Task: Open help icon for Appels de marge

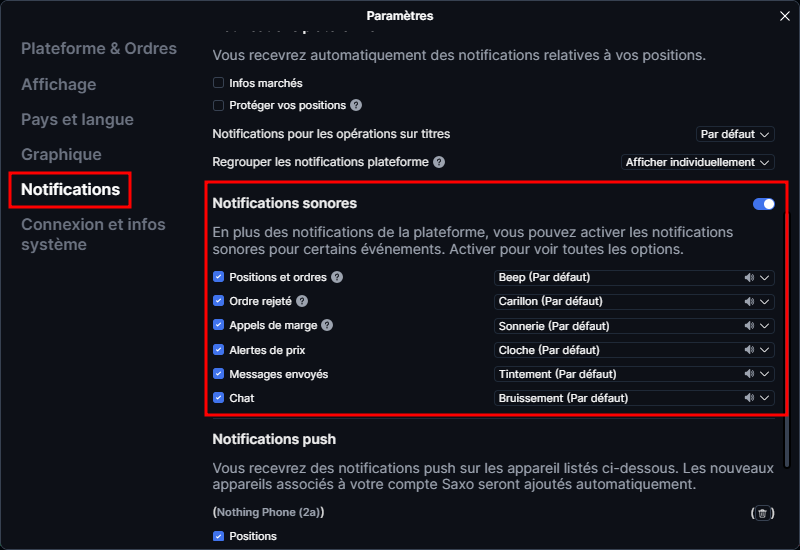Action: pos(327,325)
